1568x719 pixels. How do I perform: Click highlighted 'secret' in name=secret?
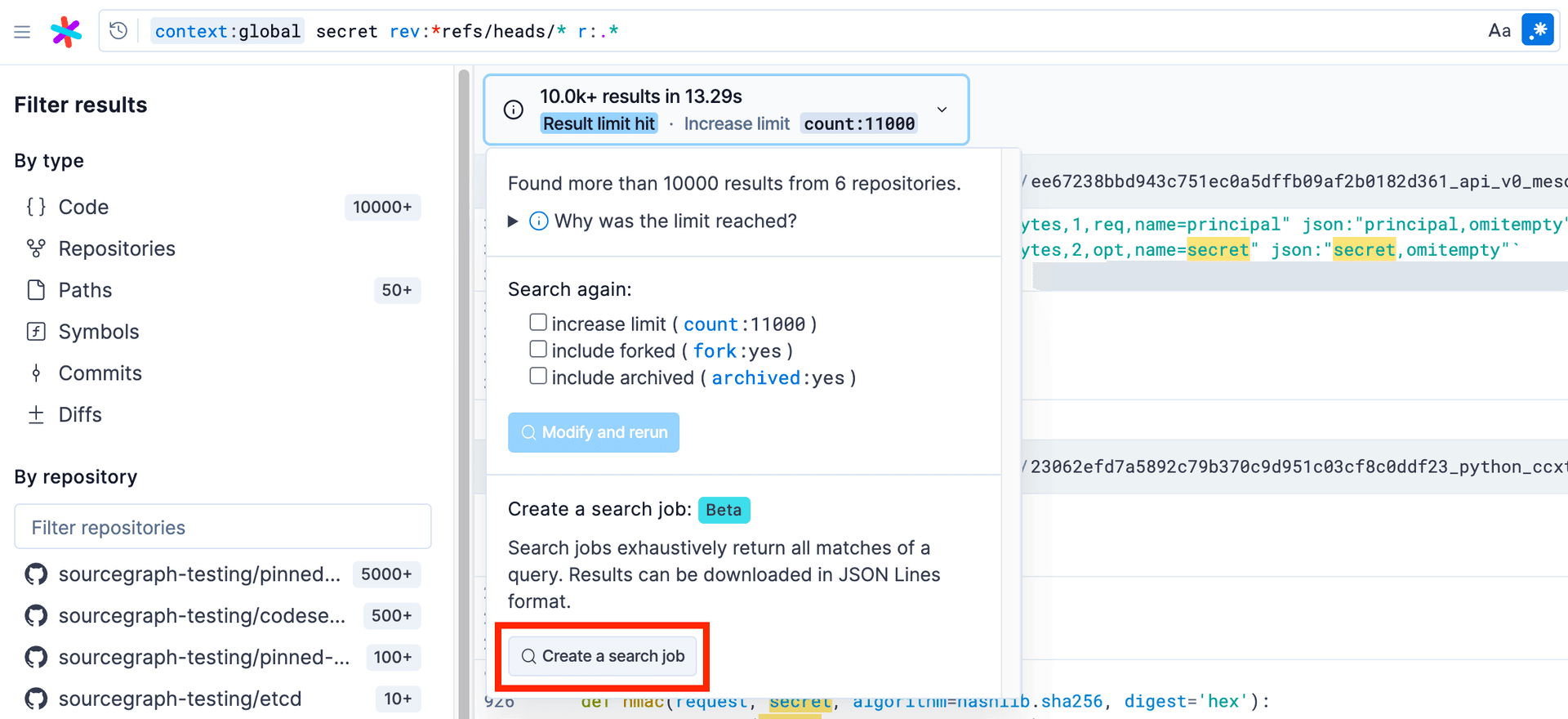pyautogui.click(x=1218, y=250)
